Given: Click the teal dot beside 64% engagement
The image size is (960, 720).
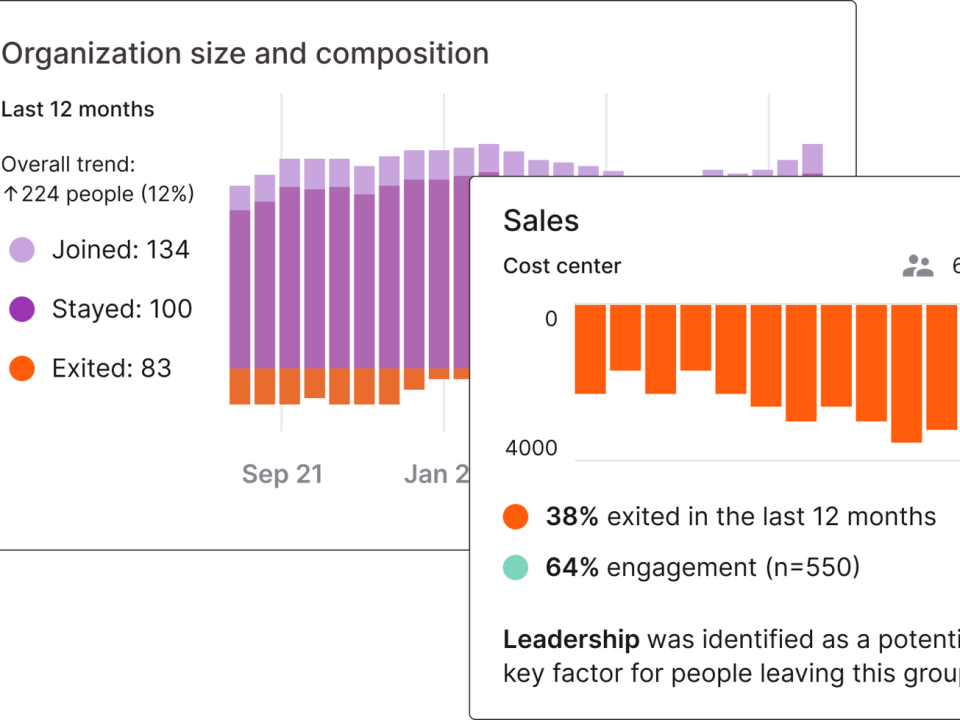Looking at the screenshot, I should click(x=516, y=567).
